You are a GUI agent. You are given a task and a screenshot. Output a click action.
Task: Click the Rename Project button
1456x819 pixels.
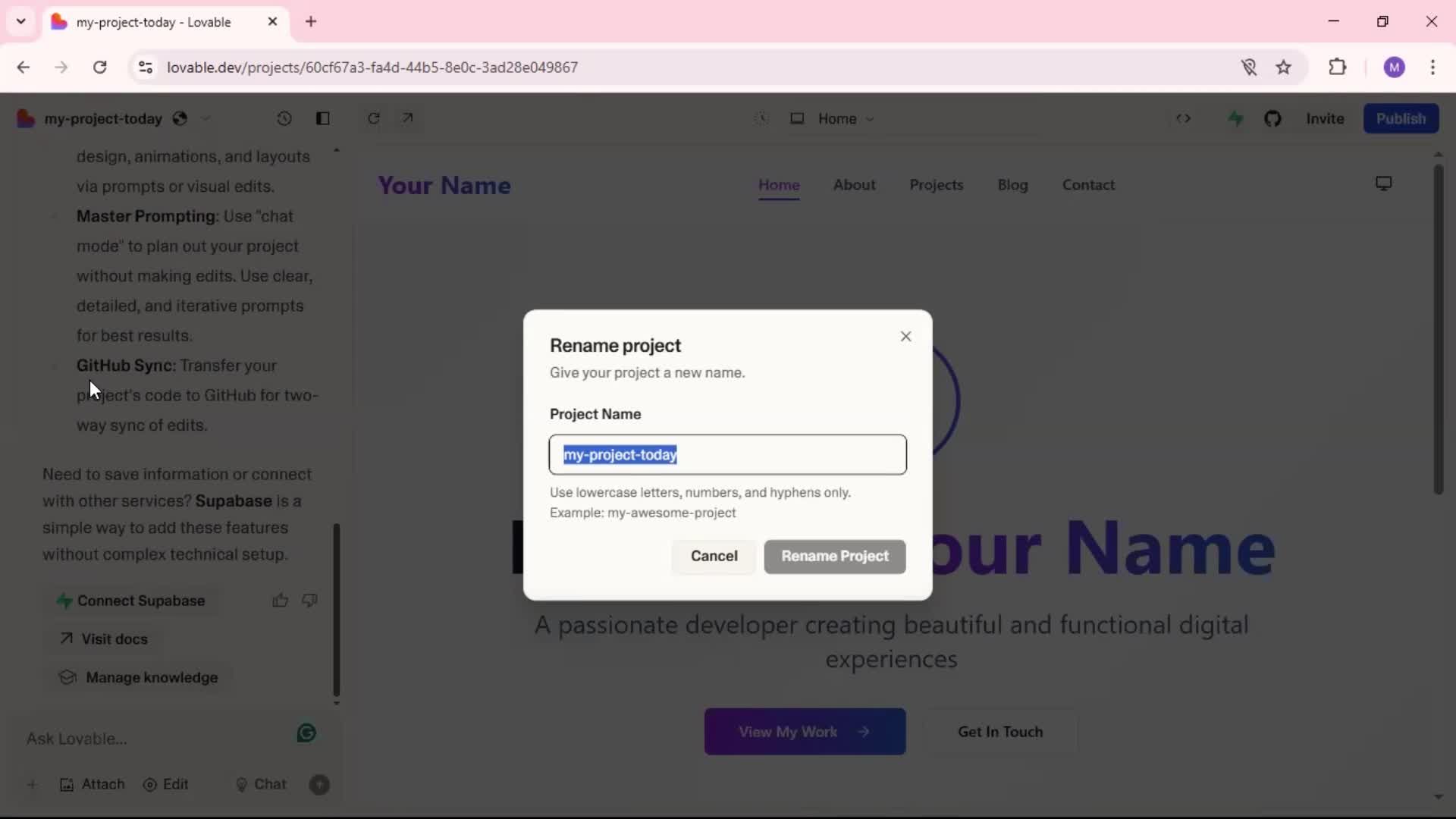pyautogui.click(x=835, y=557)
